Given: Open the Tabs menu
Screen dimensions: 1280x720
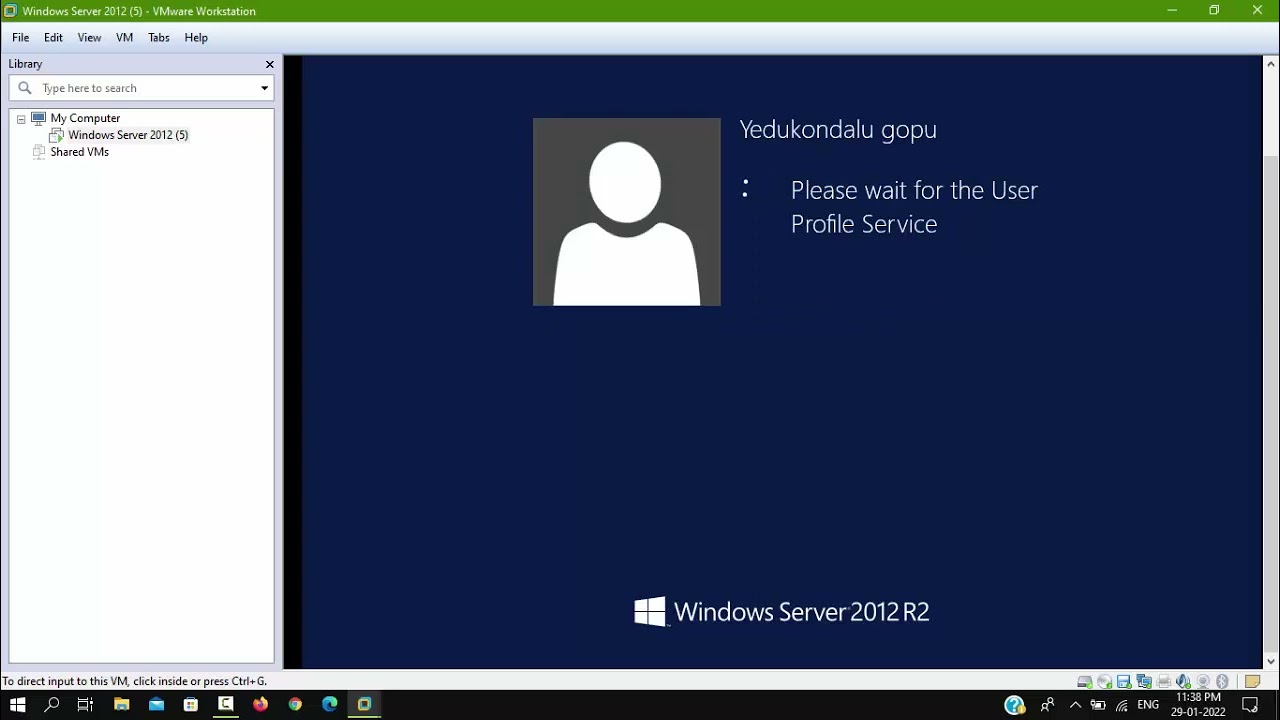Looking at the screenshot, I should click(159, 37).
